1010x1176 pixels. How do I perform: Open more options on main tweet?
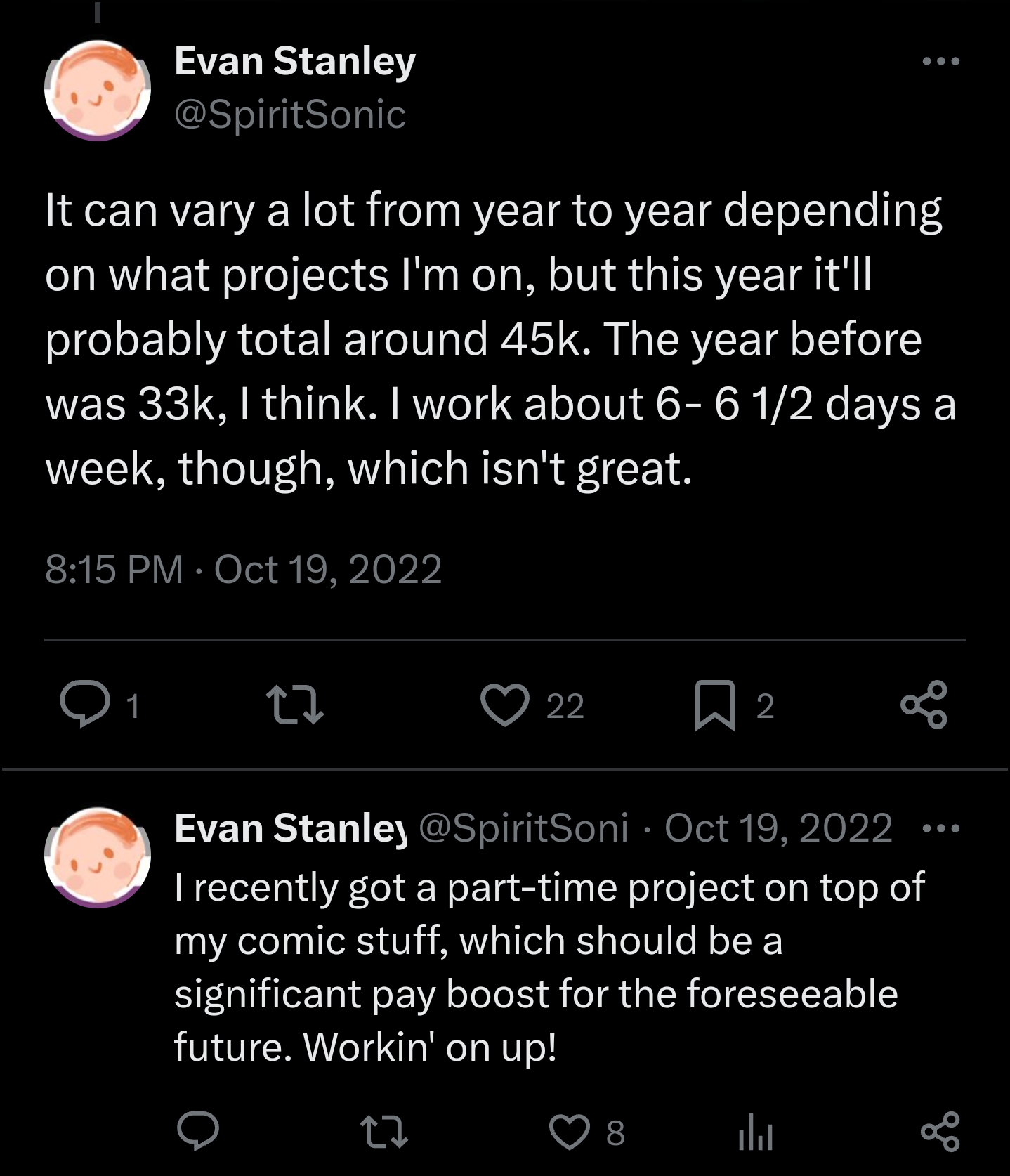click(x=940, y=62)
